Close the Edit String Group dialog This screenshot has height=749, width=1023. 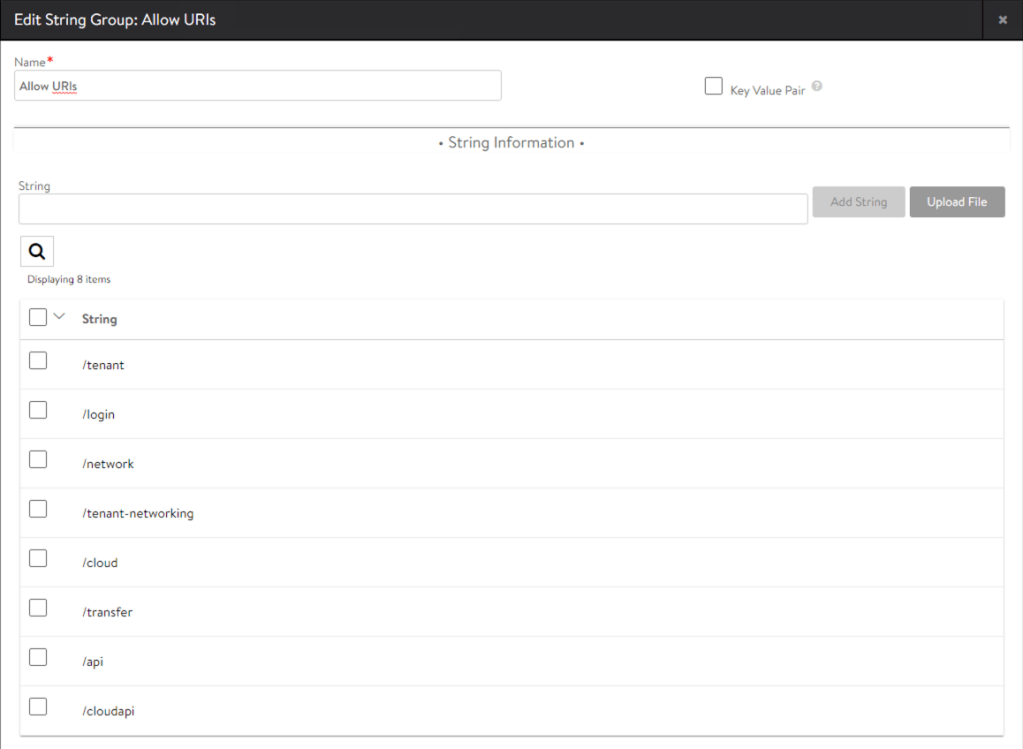tap(1002, 20)
